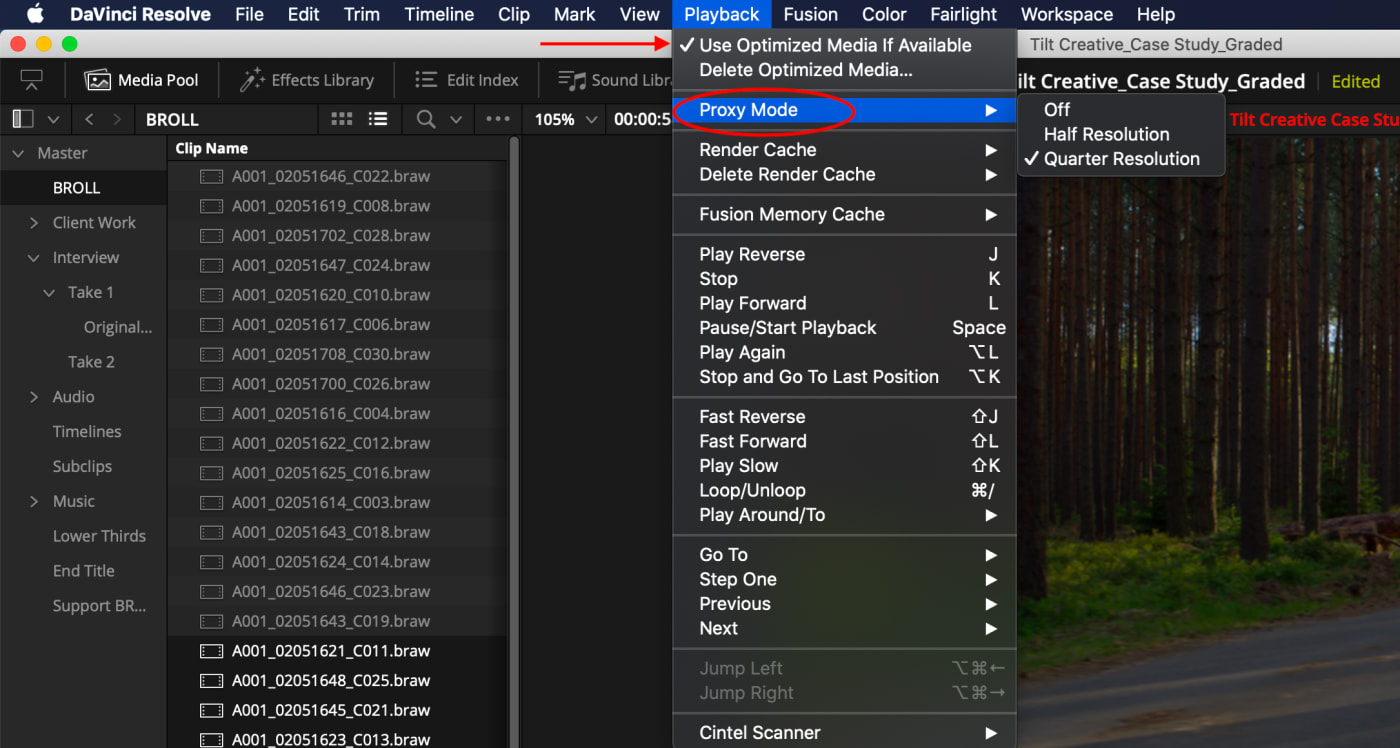Screen dimensions: 1400x748
Task: Click the monitor presentation icon in the toolbar
Action: click(32, 80)
